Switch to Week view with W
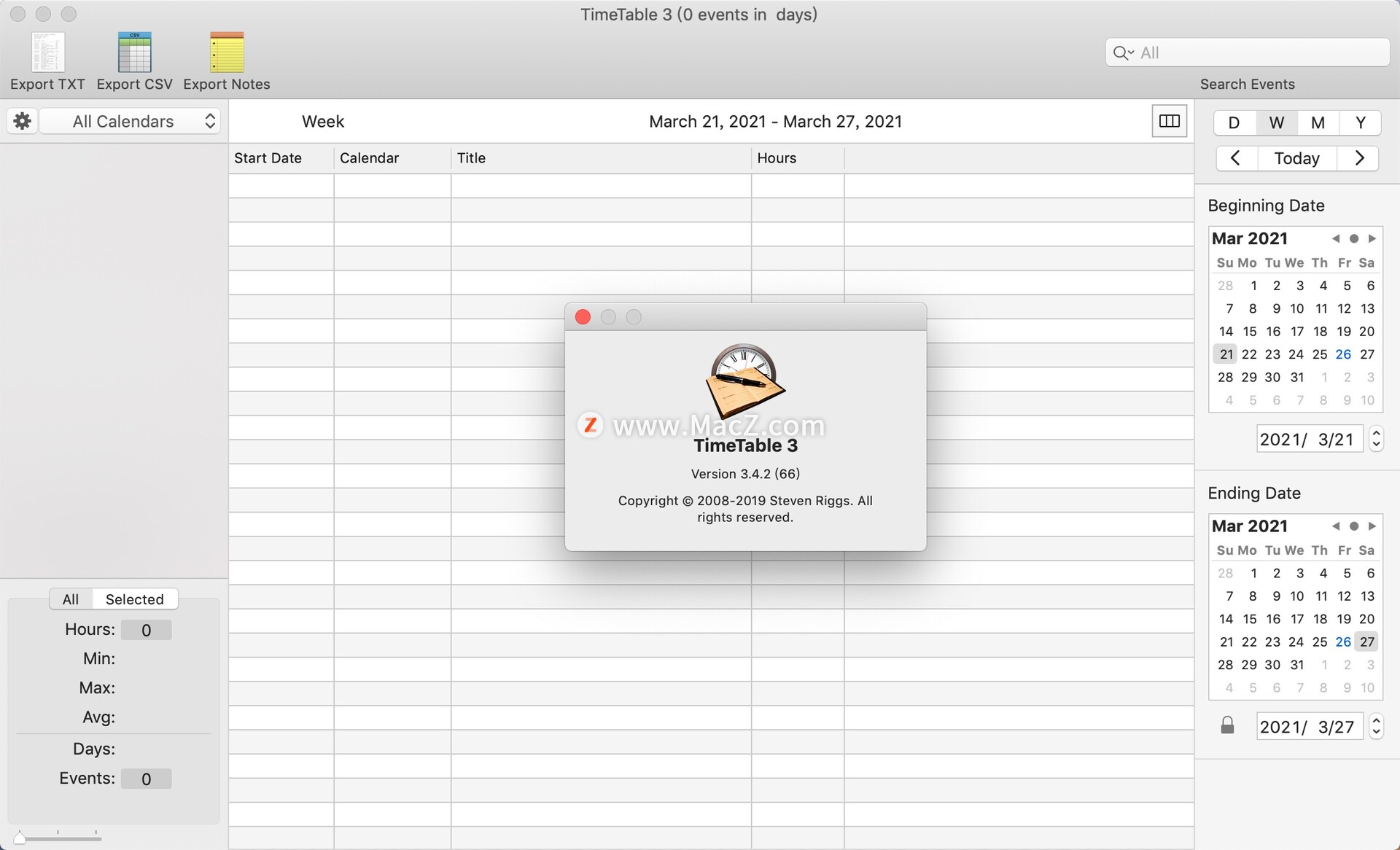Viewport: 1400px width, 850px height. click(x=1276, y=122)
